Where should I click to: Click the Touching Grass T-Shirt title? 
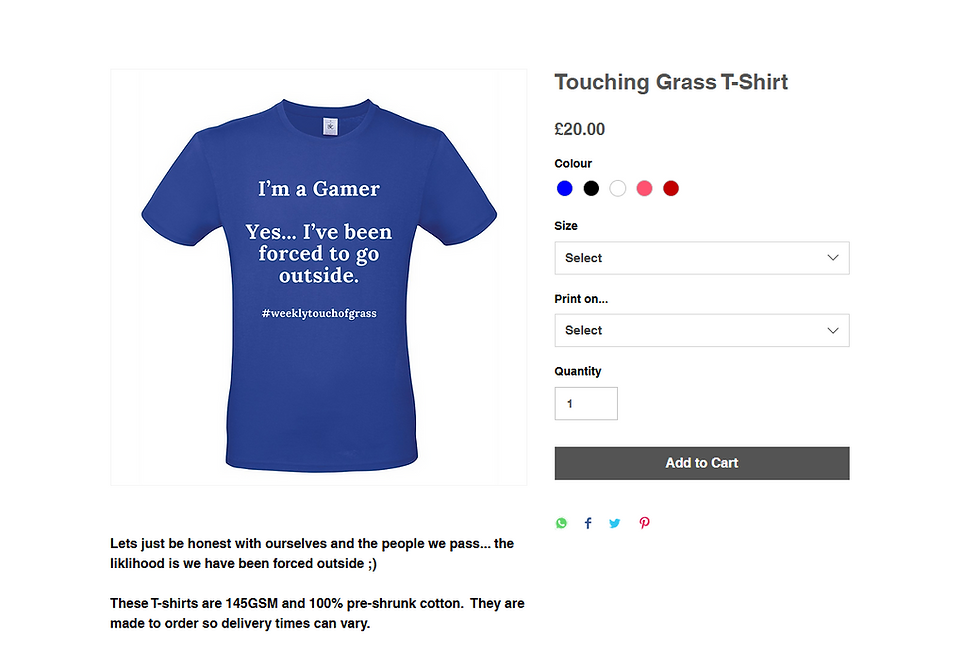point(671,82)
